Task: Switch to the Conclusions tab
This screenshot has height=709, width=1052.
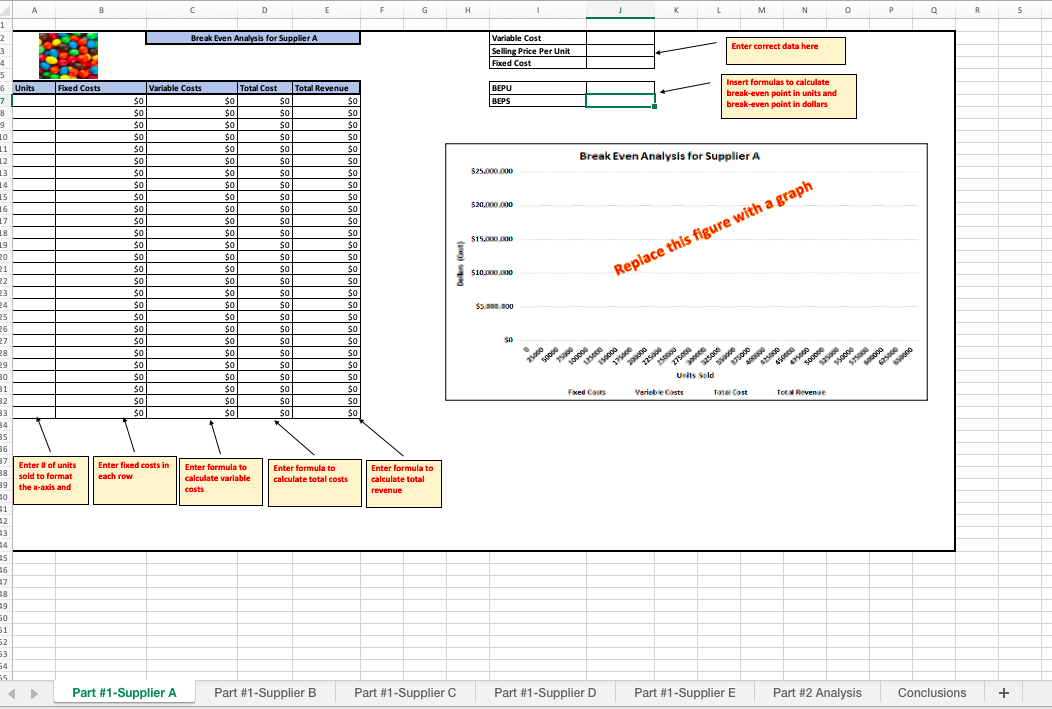Action: (x=931, y=692)
